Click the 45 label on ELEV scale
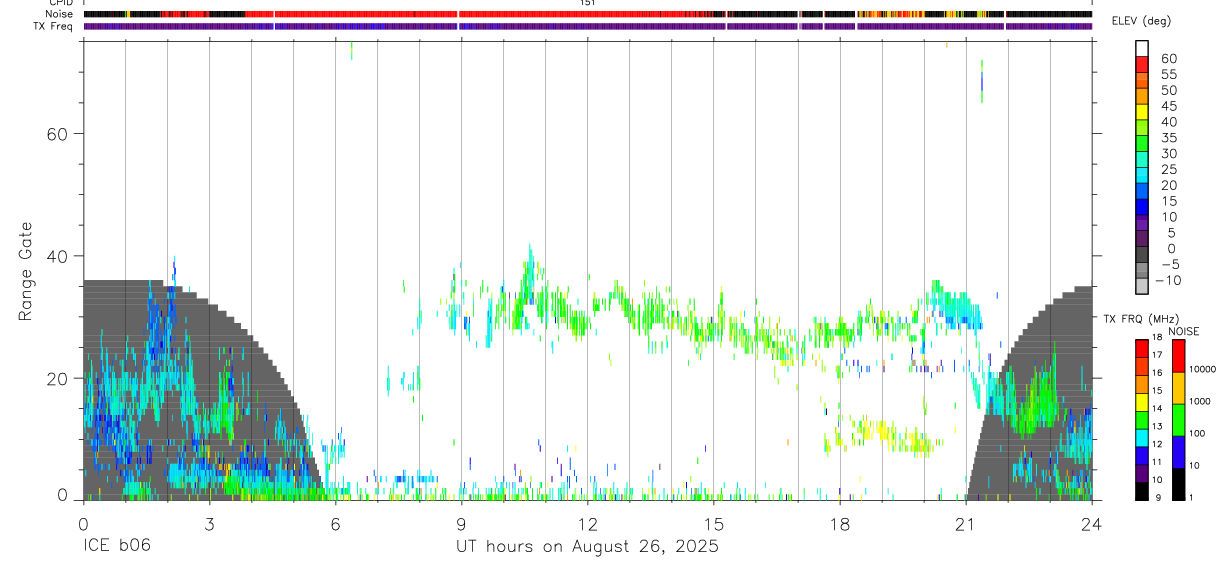 pos(1168,106)
